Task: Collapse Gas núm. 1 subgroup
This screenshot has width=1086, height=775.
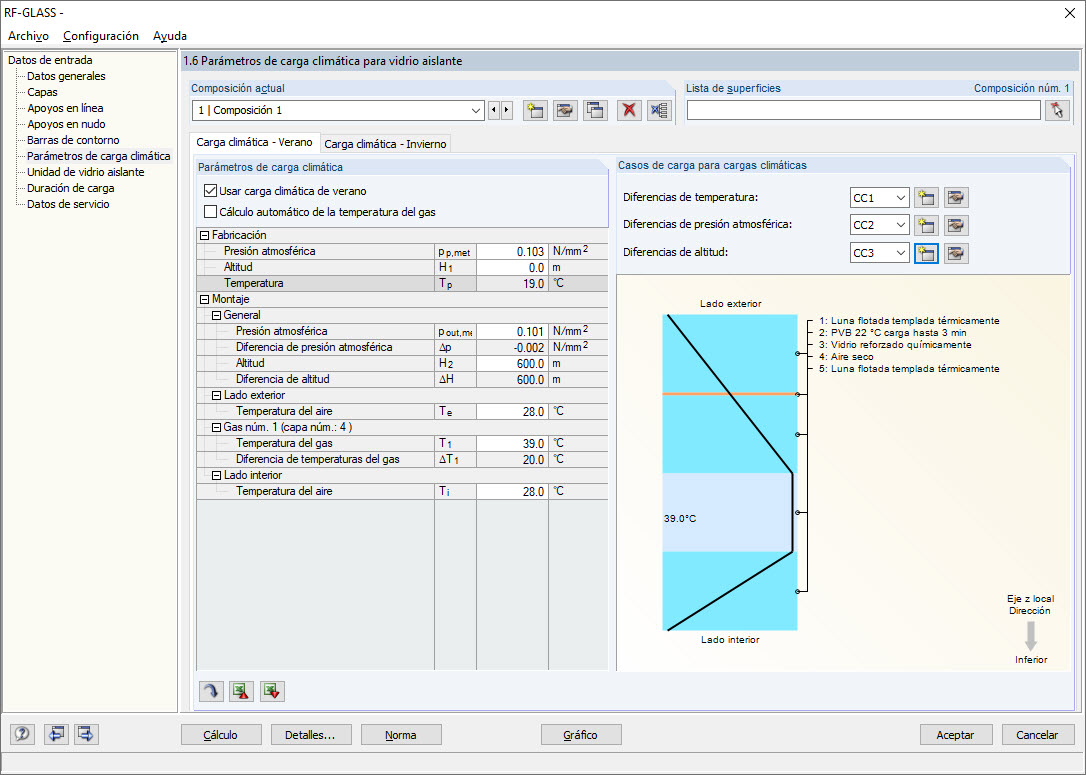Action: tap(216, 427)
